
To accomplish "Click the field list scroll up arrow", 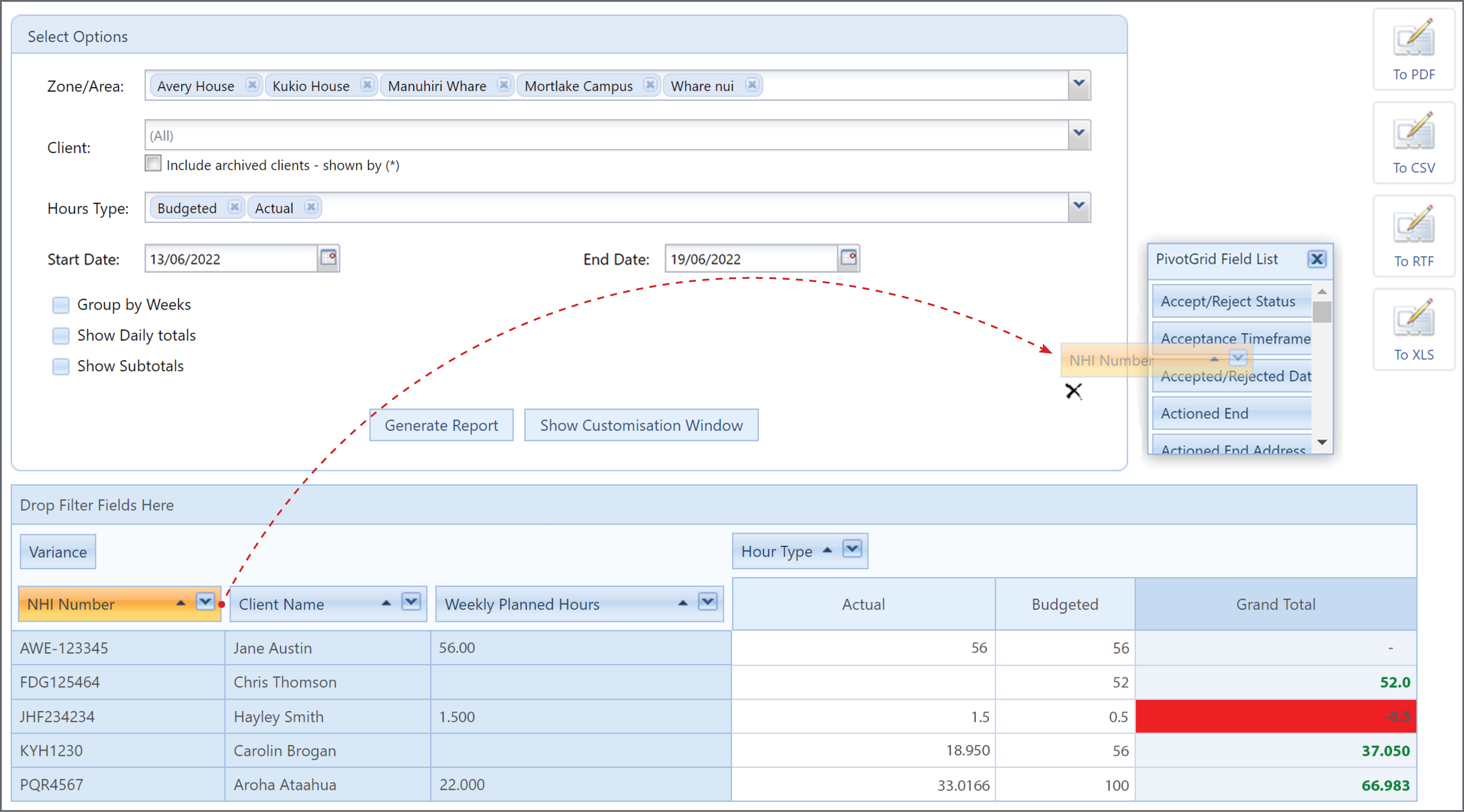I will click(1322, 292).
